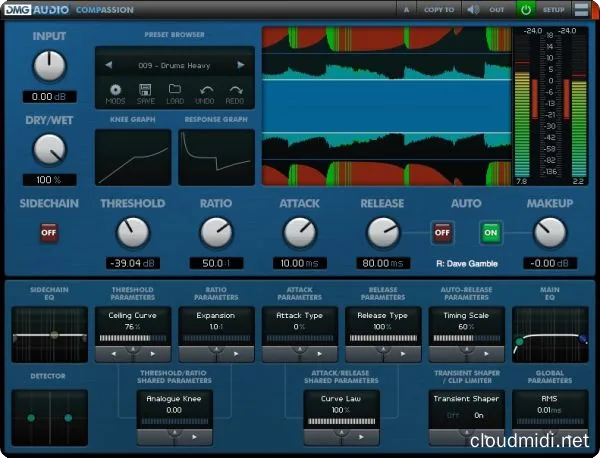Go to previous preset with left arrow

click(109, 65)
